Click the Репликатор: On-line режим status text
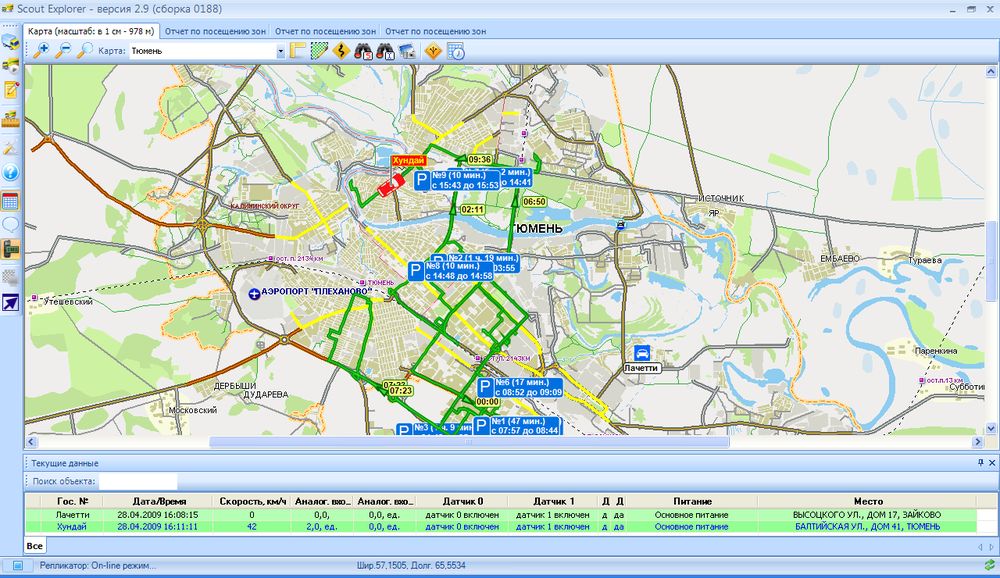Viewport: 1000px width, 578px height. (98, 565)
